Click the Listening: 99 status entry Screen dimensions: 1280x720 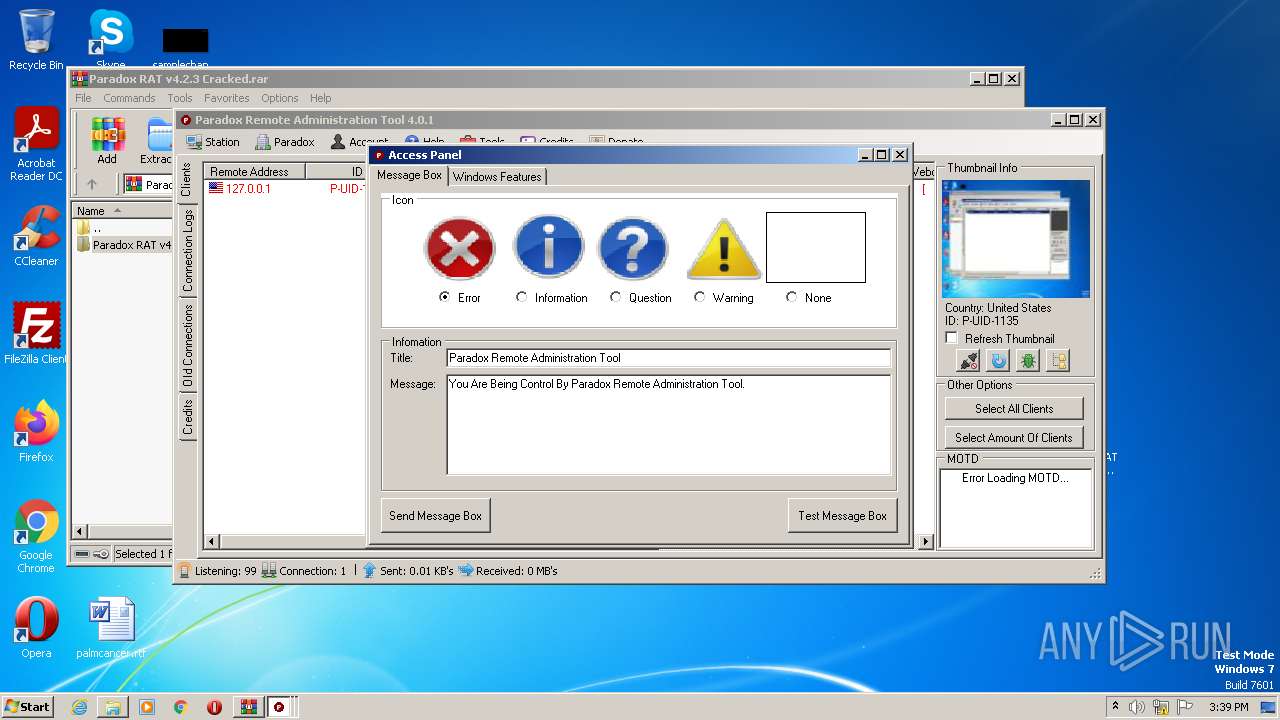217,571
